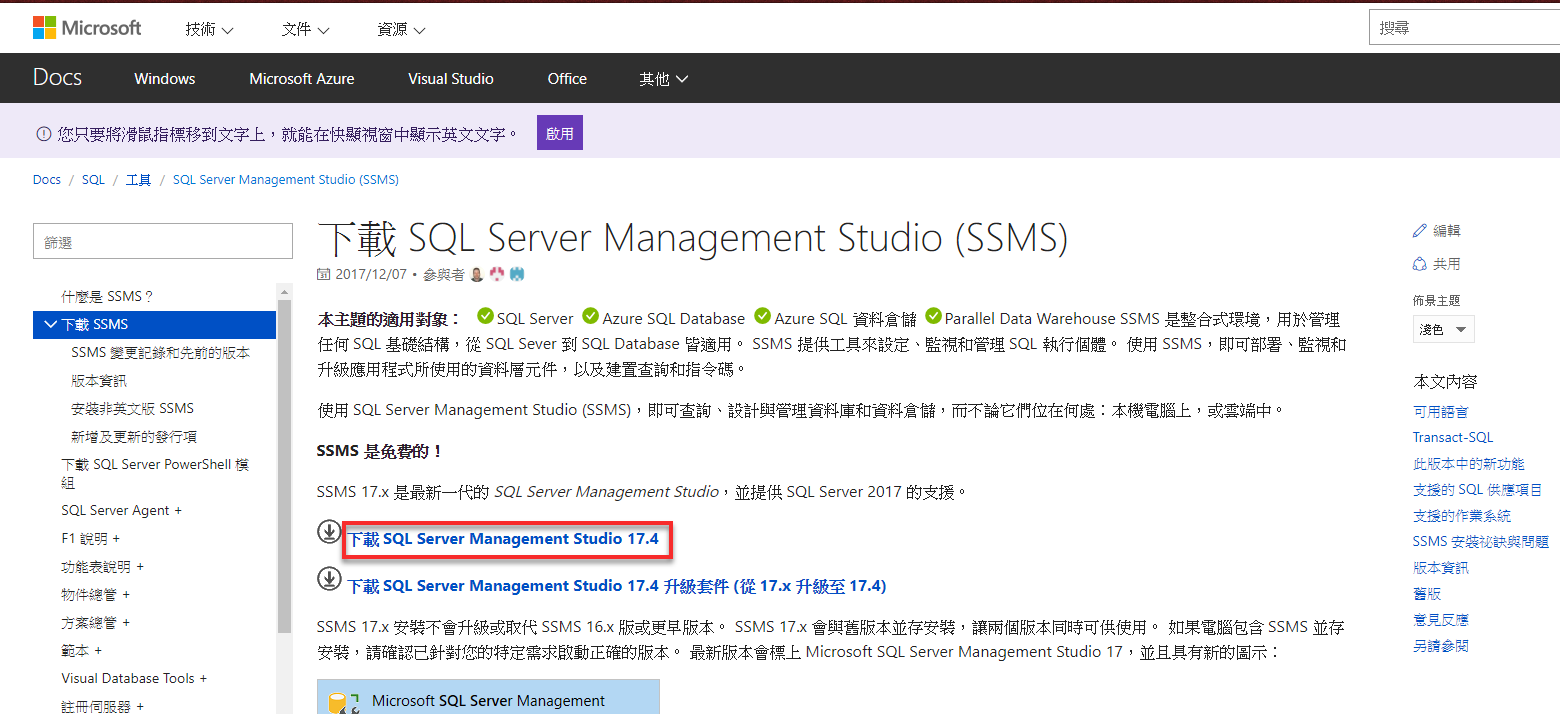
Task: Click 版本資訊 in article contents
Action: pos(1440,568)
